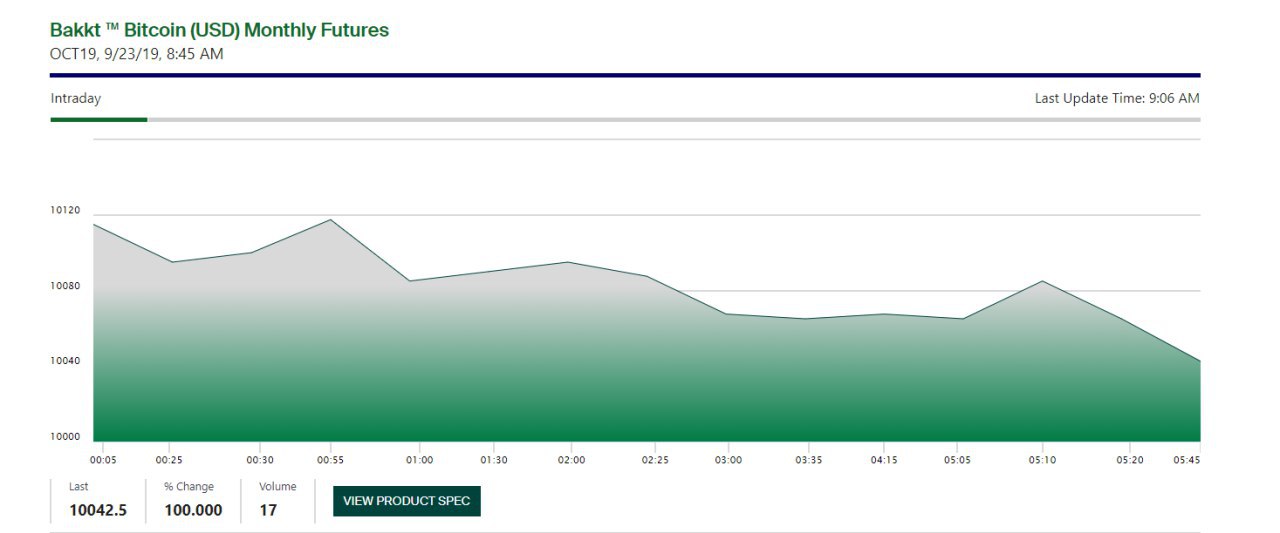Image resolution: width=1280 pixels, height=533 pixels.
Task: Click the % Change value 100.000
Action: point(194,511)
